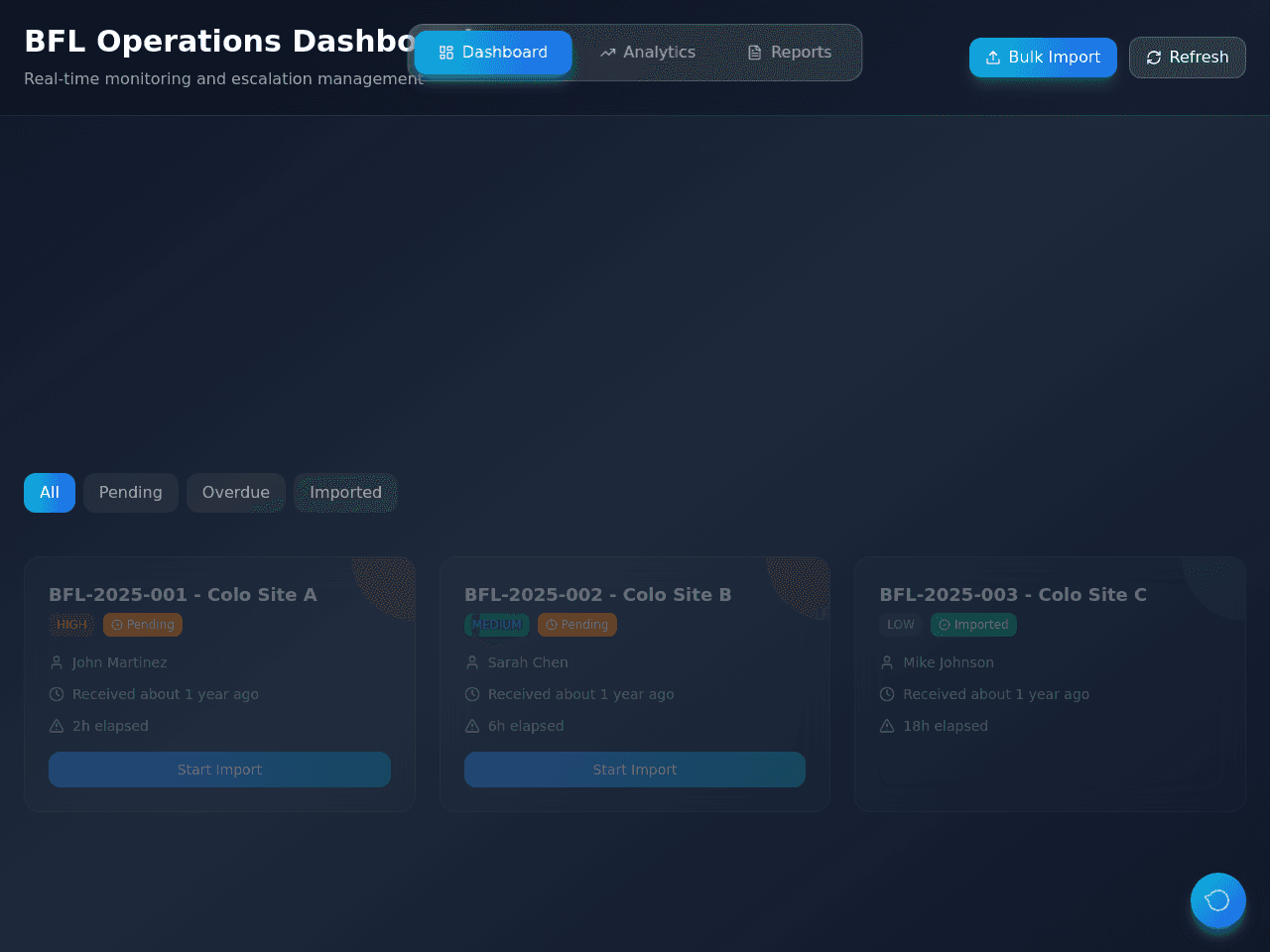1270x952 pixels.
Task: Select the All filter chip
Action: [x=50, y=493]
